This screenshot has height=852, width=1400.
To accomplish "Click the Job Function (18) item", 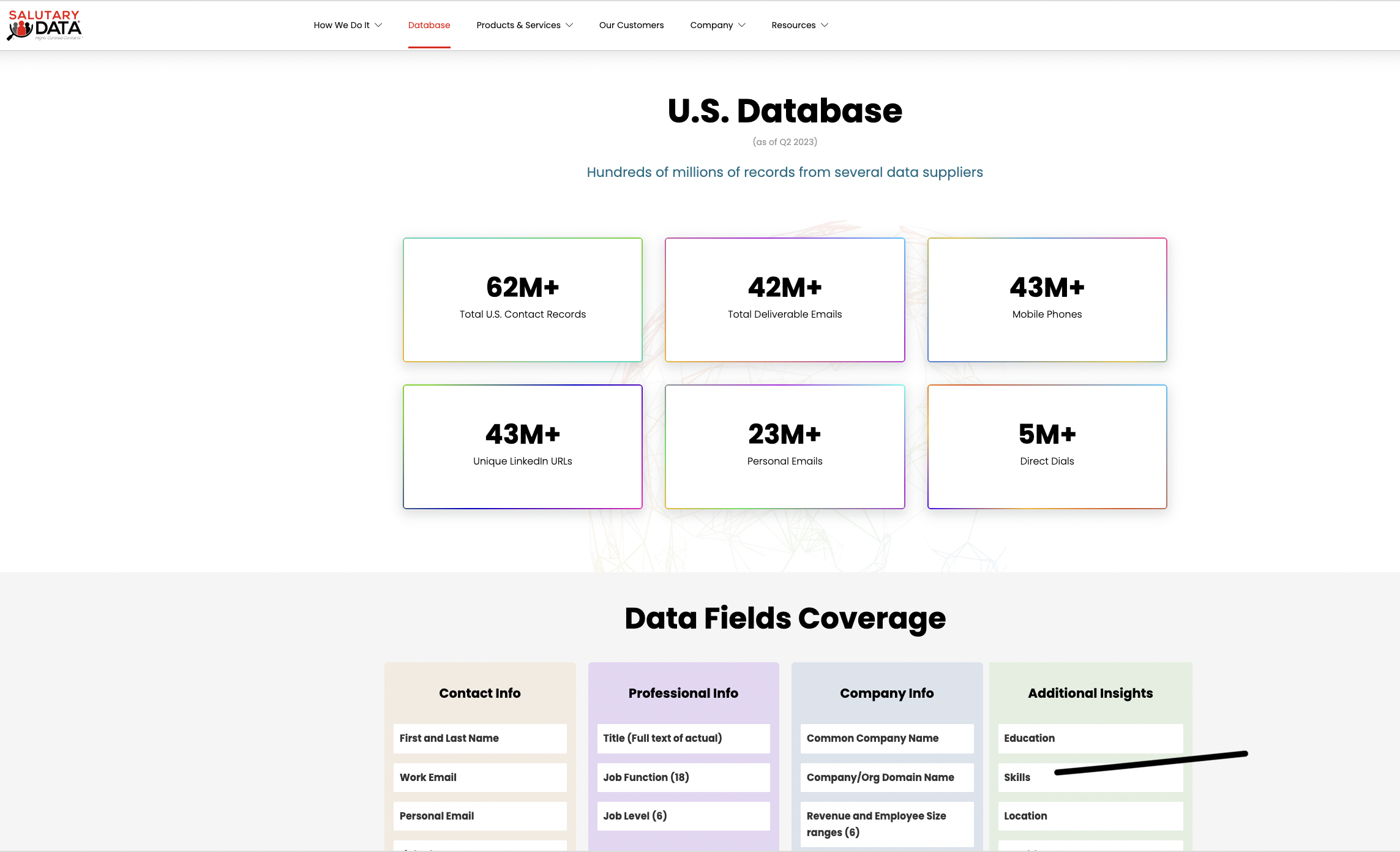I will click(683, 777).
